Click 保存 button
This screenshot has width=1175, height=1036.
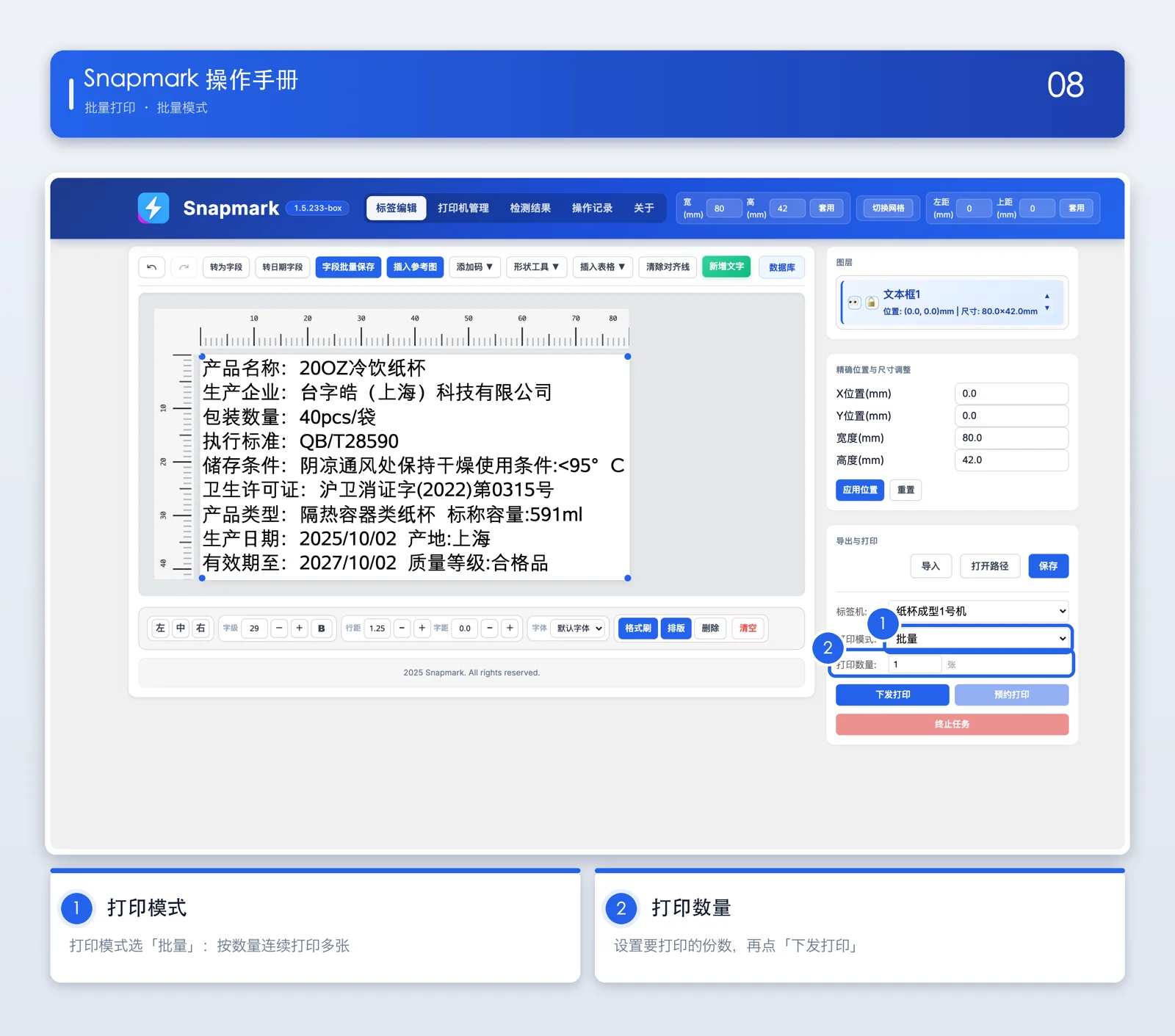coord(1049,566)
